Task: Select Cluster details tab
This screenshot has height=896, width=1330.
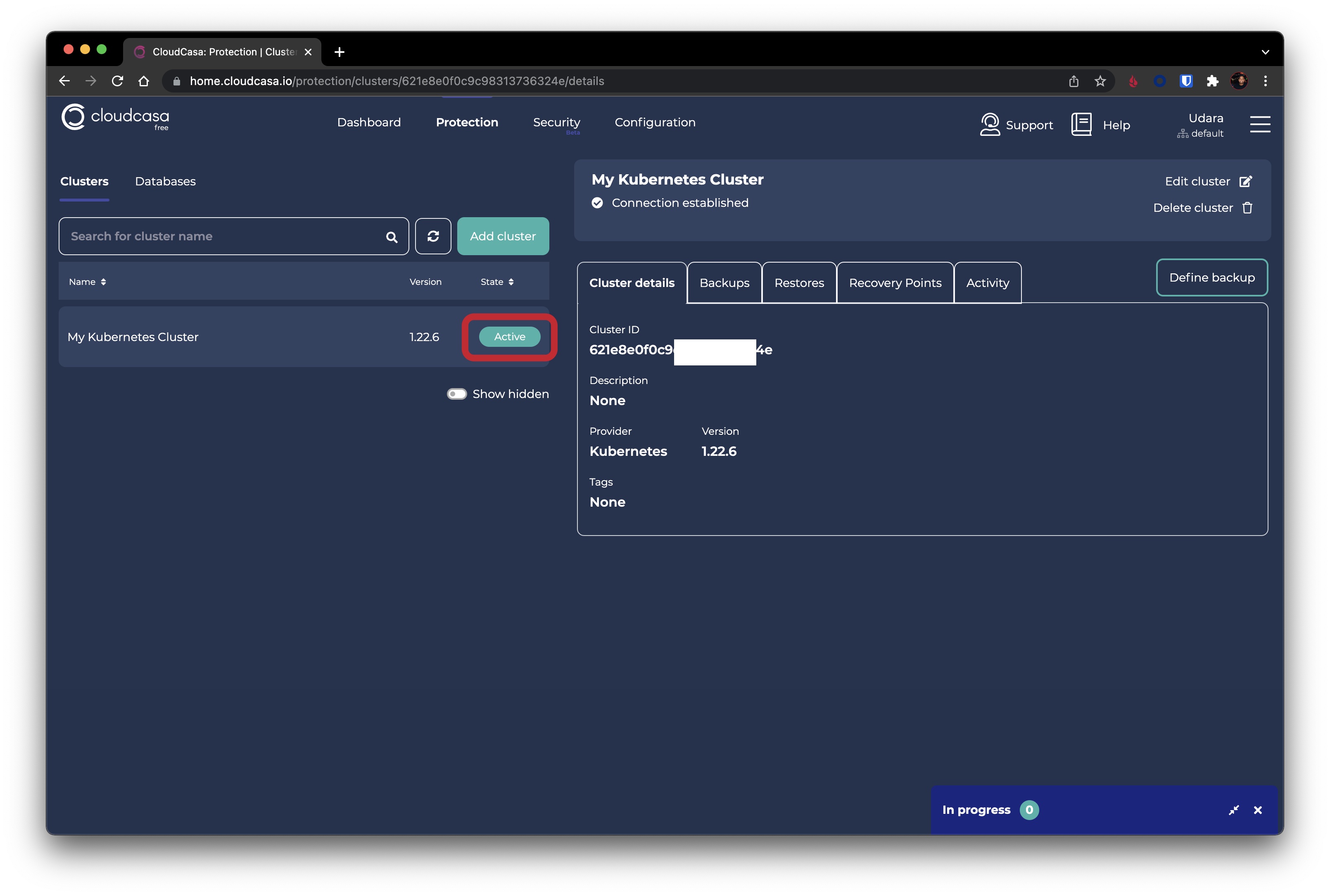Action: pos(632,283)
